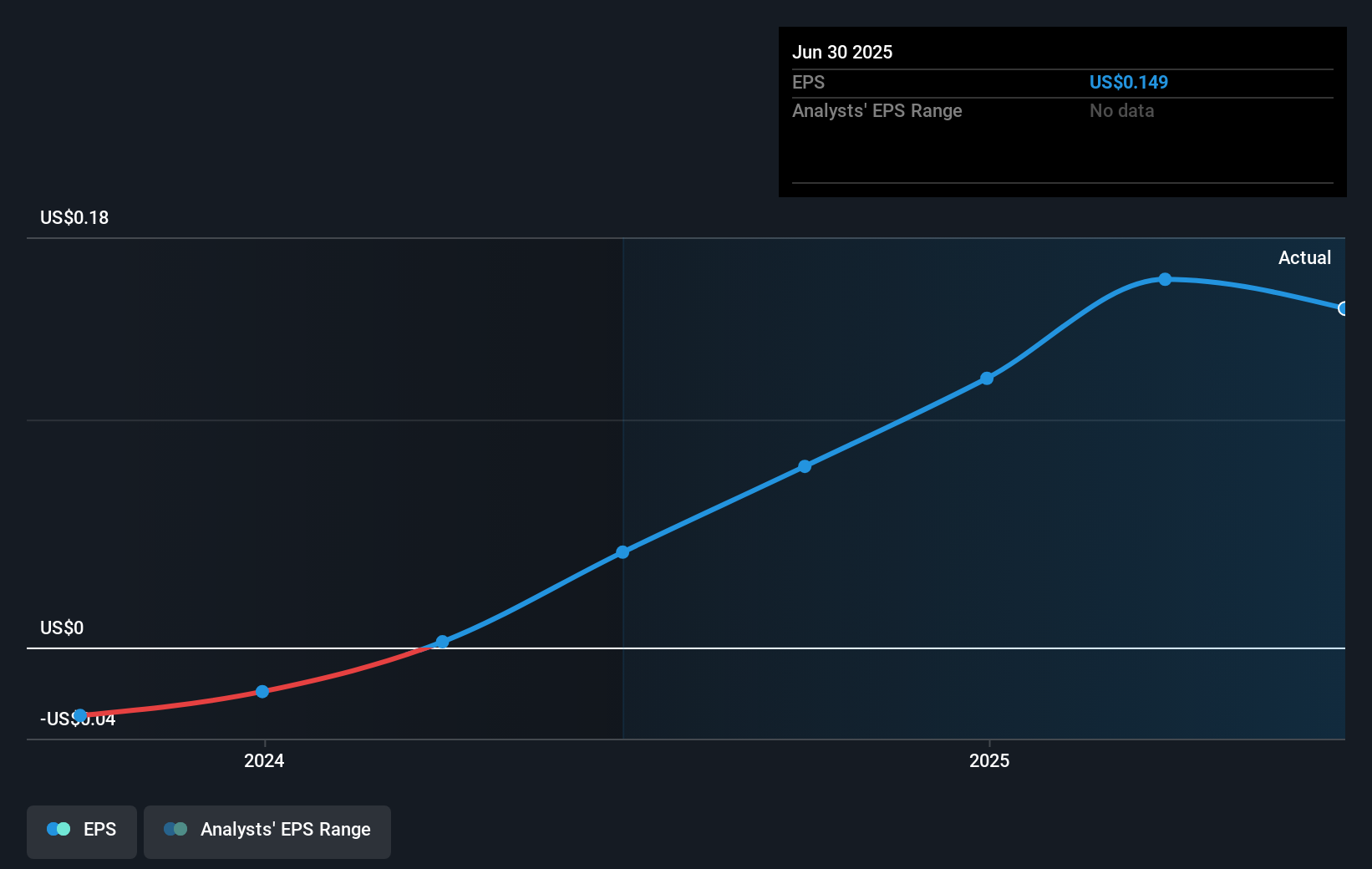Screen dimensions: 1372x869
Task: Click the No data text in tooltip
Action: coord(1121,110)
